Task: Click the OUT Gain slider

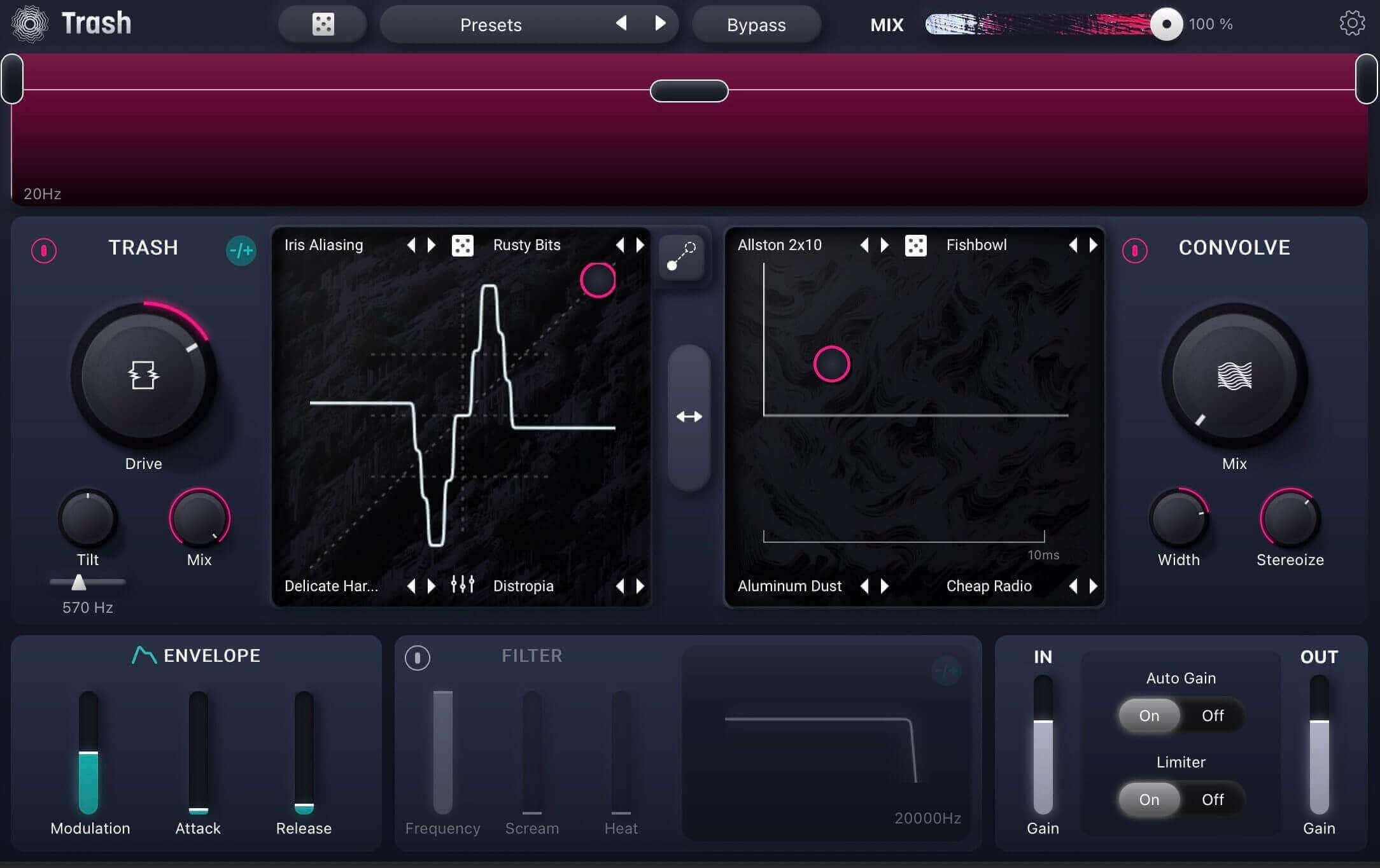Action: (1319, 745)
